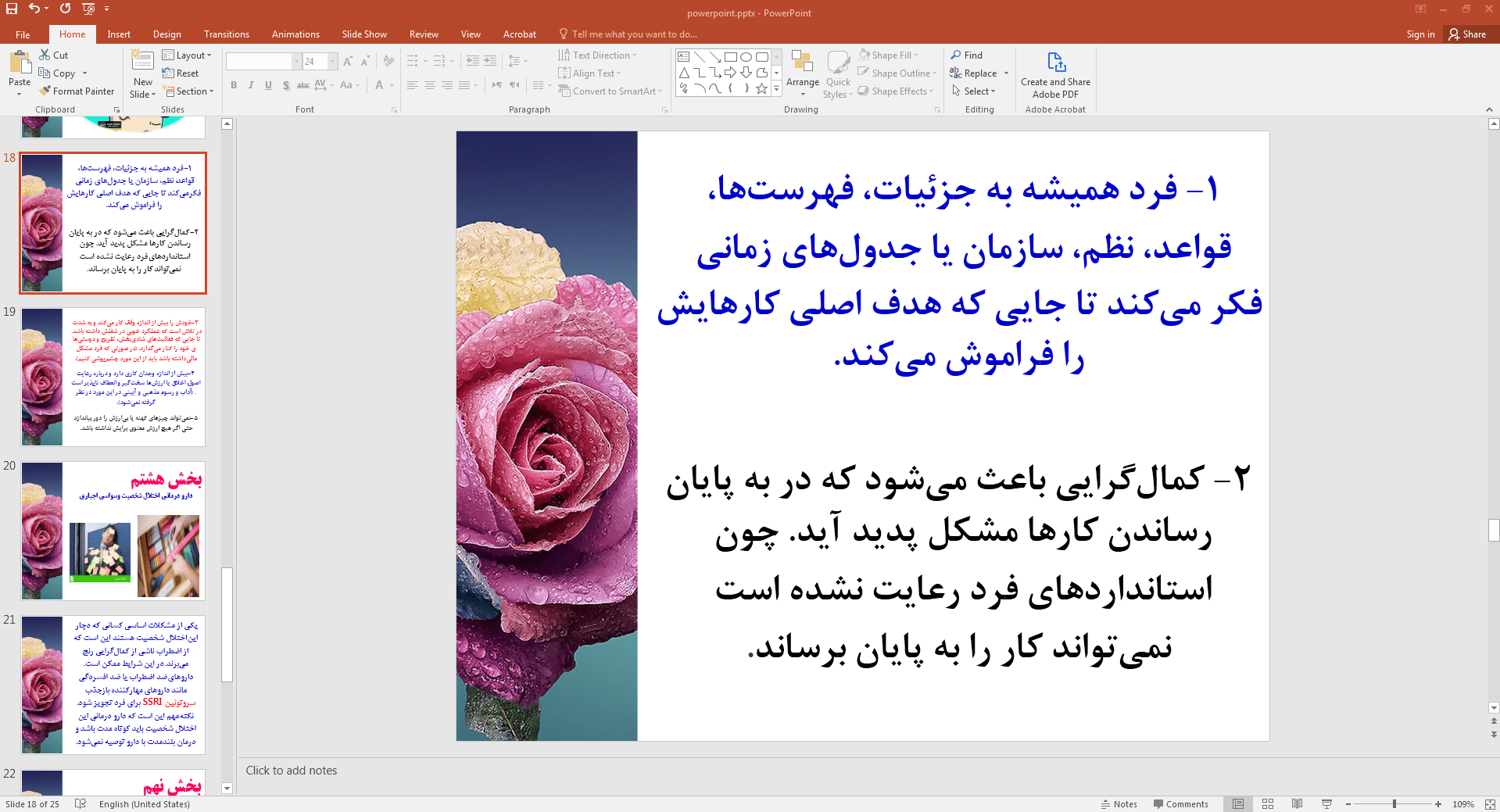Click Sign in
1500x812 pixels.
pyautogui.click(x=1420, y=34)
